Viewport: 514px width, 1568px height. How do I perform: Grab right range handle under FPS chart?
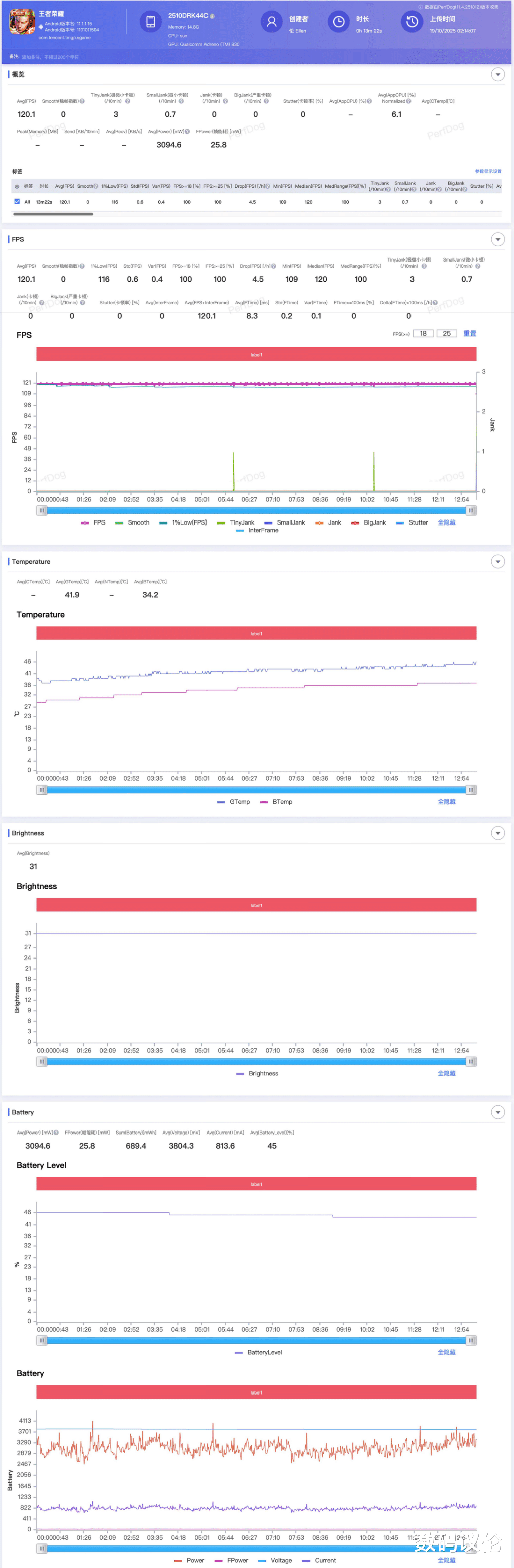[471, 511]
